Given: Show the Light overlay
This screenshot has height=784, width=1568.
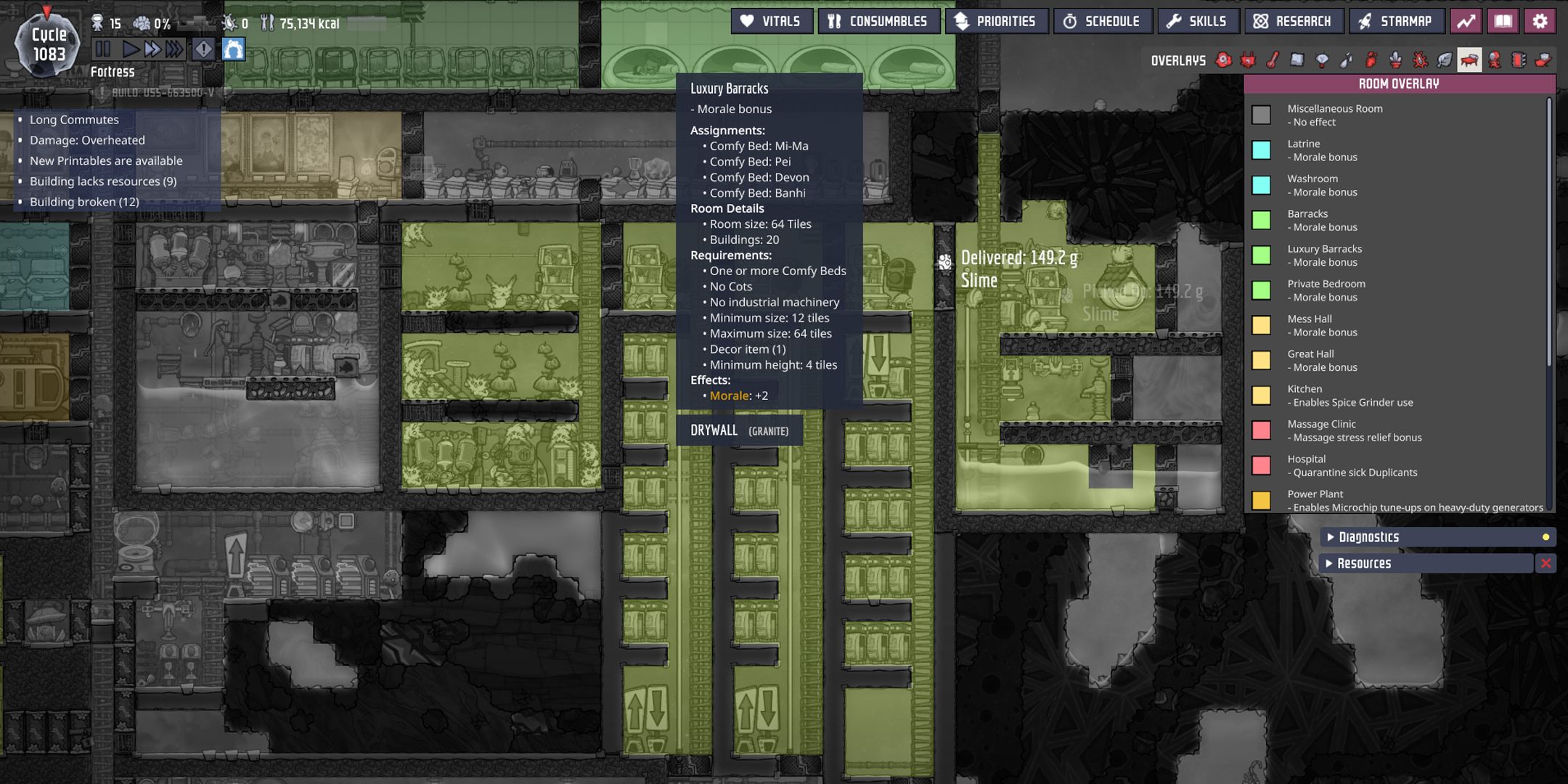Looking at the screenshot, I should [x=1323, y=60].
